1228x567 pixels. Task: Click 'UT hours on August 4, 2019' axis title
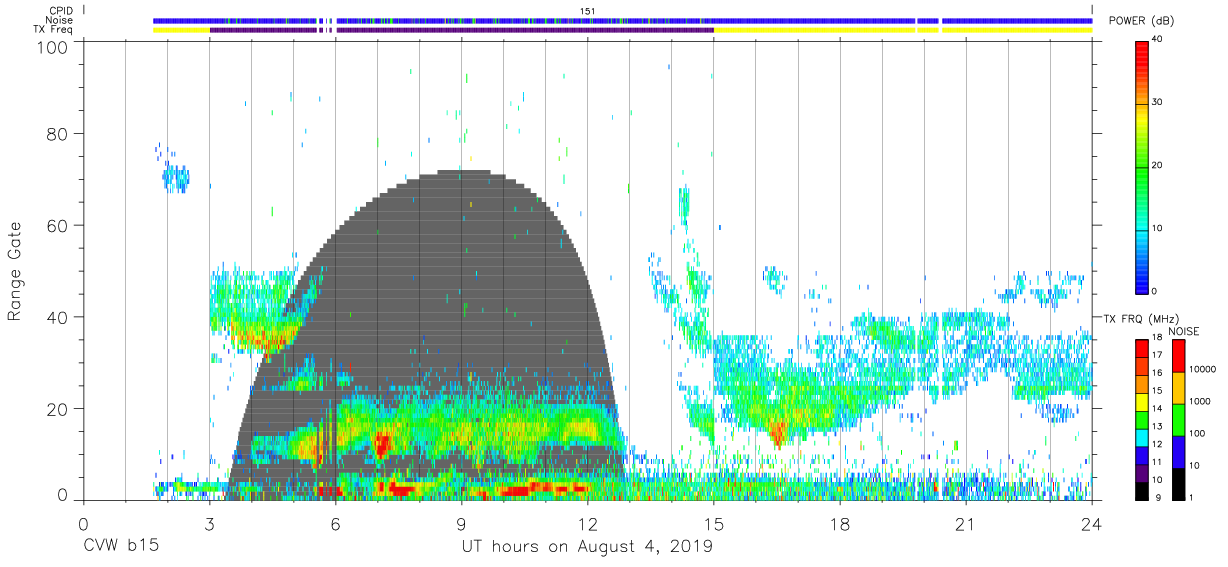[587, 548]
